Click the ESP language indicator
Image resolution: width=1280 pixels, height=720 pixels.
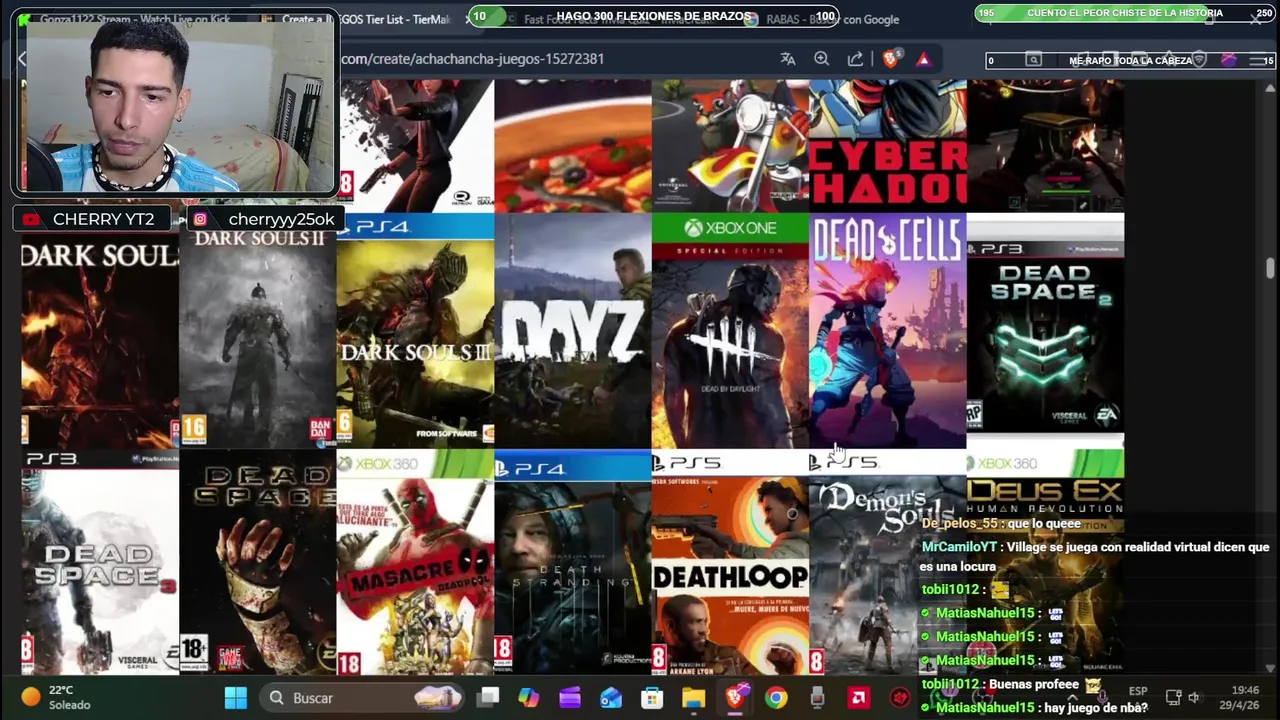[1138, 691]
